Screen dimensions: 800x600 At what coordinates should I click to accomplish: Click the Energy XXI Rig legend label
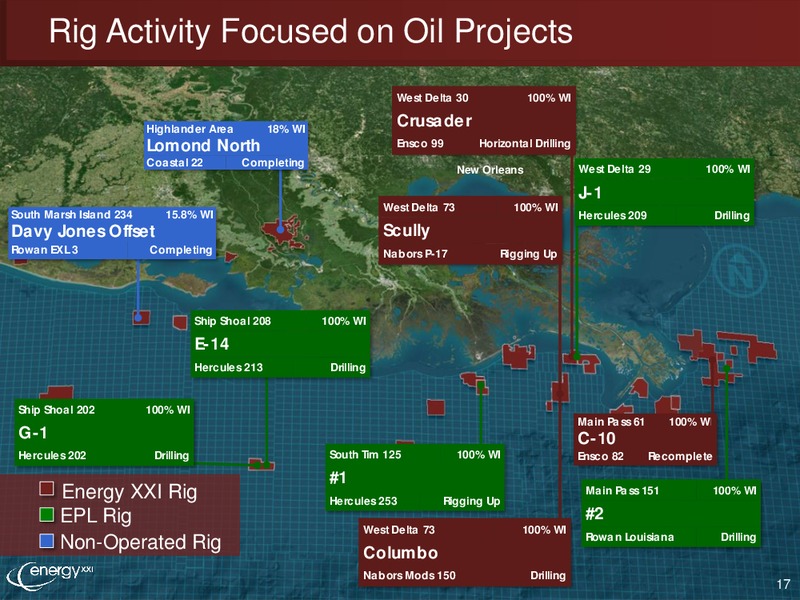click(x=129, y=492)
